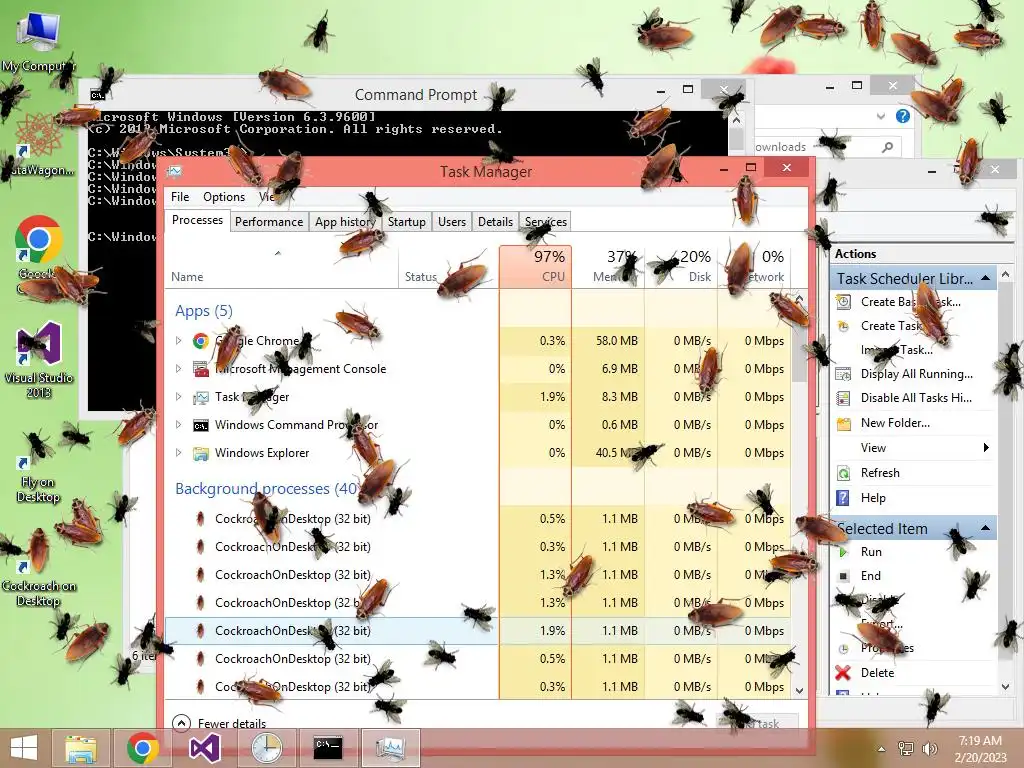Screen dimensions: 1024x768
Task: Click the Windows Start button
Action: [x=24, y=748]
